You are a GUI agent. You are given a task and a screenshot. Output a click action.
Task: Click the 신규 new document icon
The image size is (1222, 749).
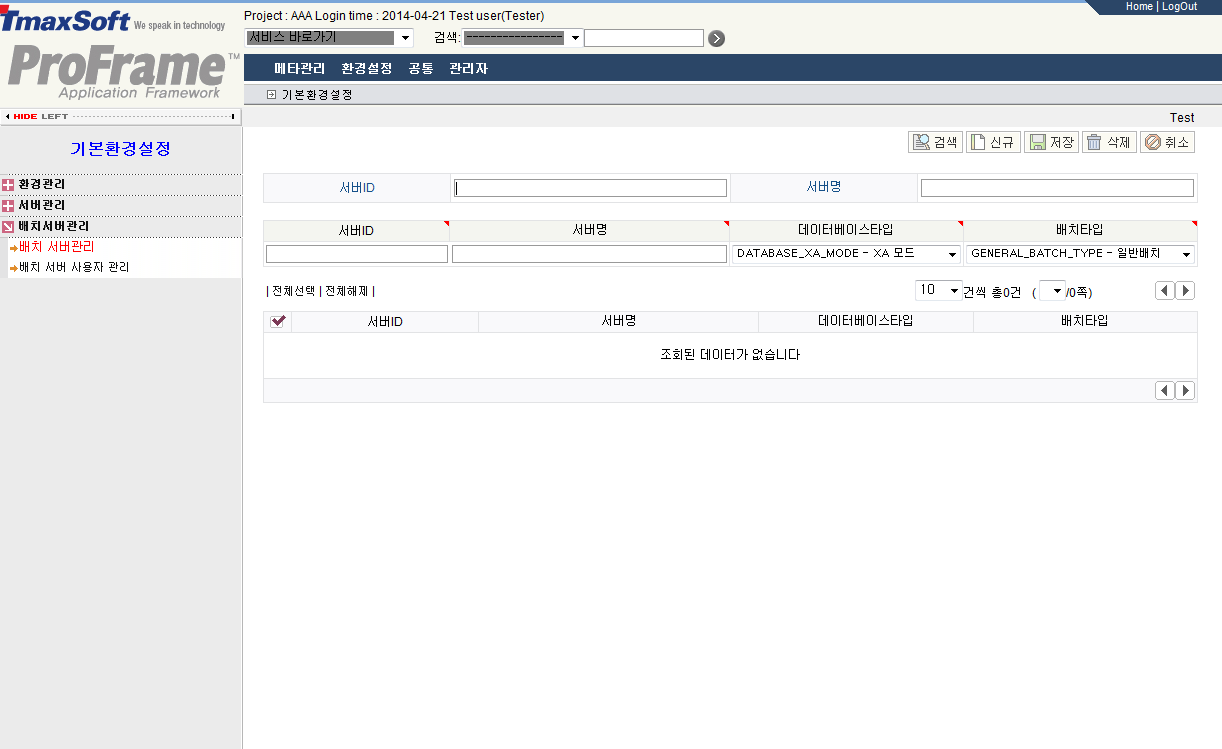[x=993, y=141]
